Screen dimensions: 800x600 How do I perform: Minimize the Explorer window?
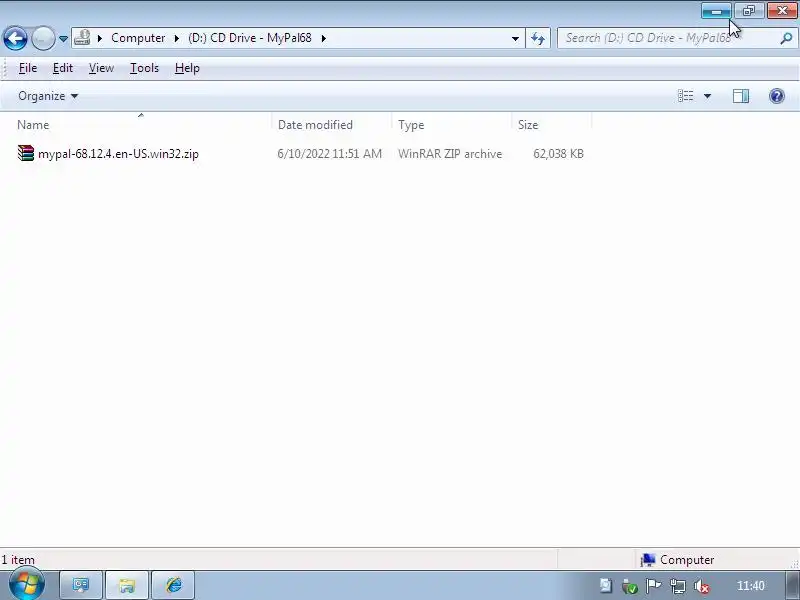click(x=716, y=10)
